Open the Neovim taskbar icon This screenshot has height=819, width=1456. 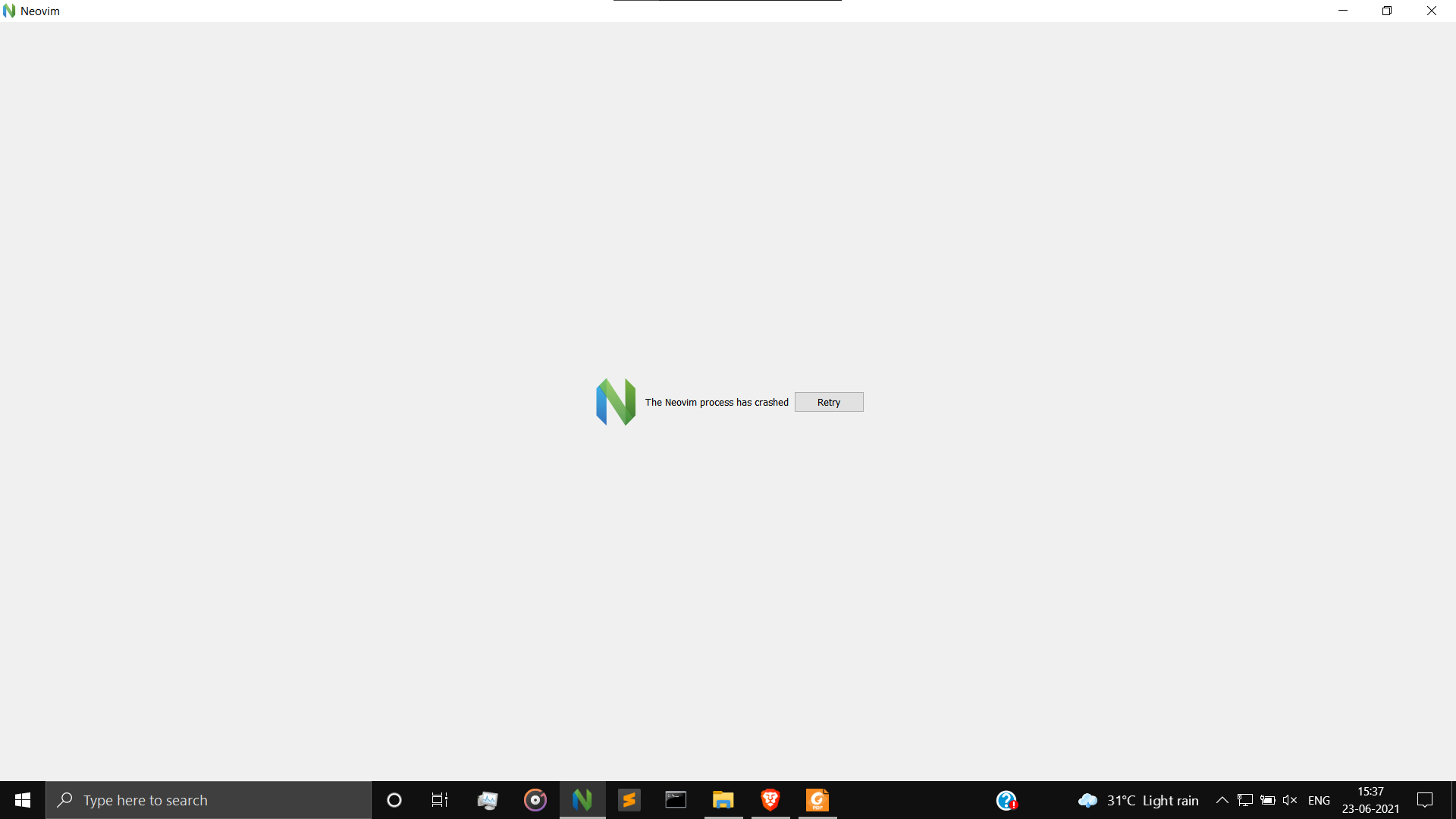[x=582, y=800]
